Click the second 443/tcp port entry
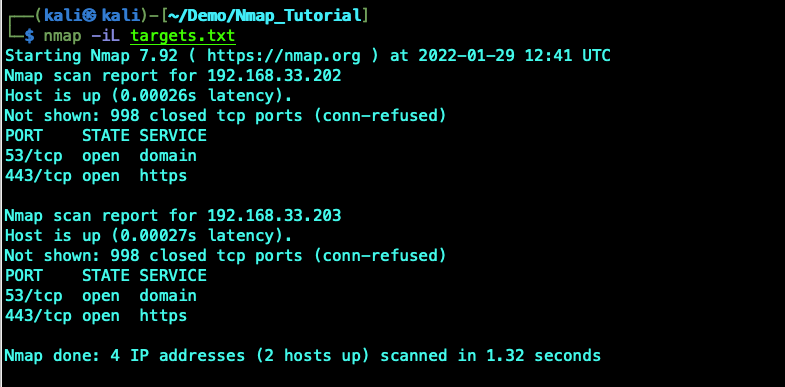Screen dimensions: 785x387 click(38, 316)
